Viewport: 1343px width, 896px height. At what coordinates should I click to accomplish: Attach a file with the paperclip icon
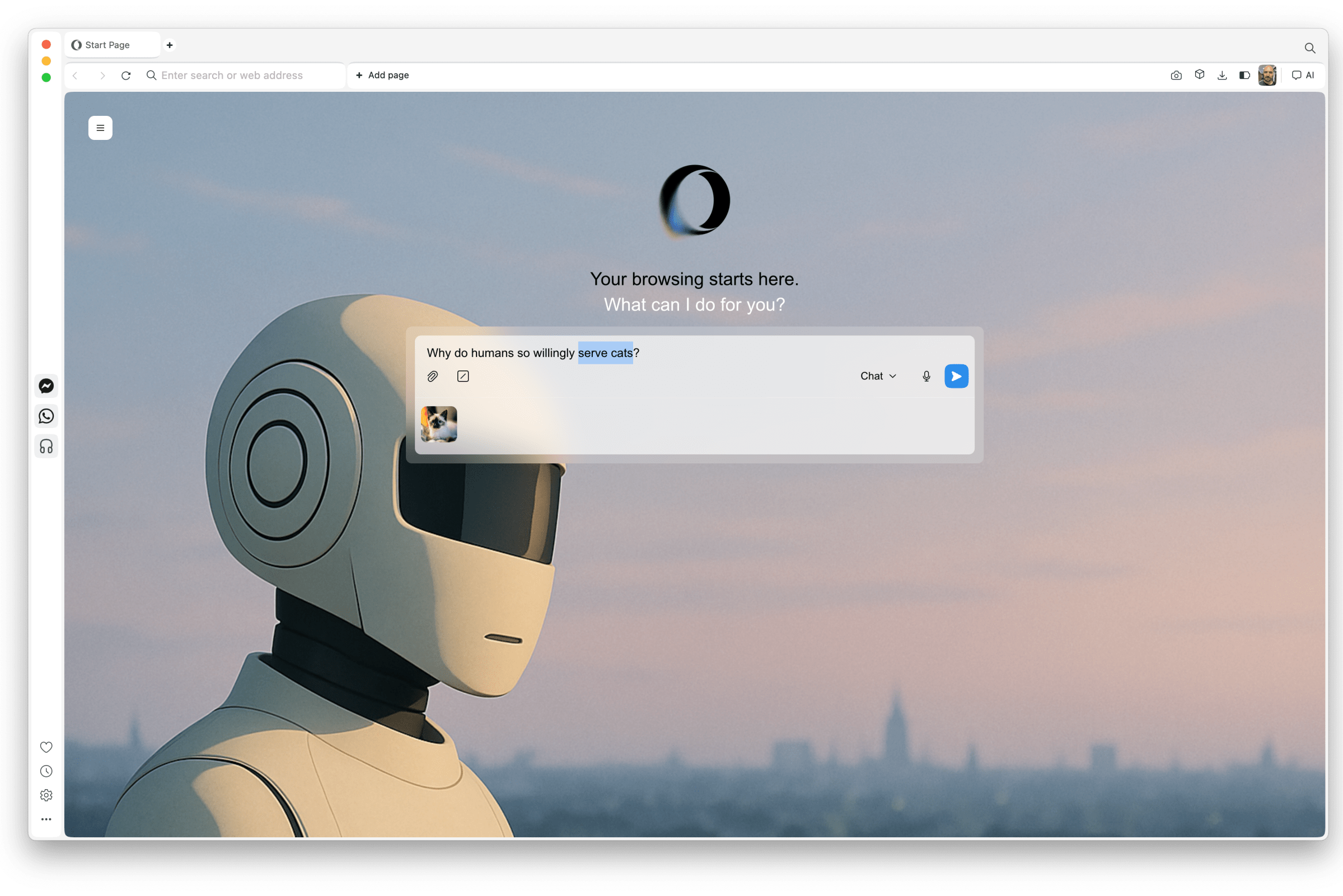tap(433, 376)
